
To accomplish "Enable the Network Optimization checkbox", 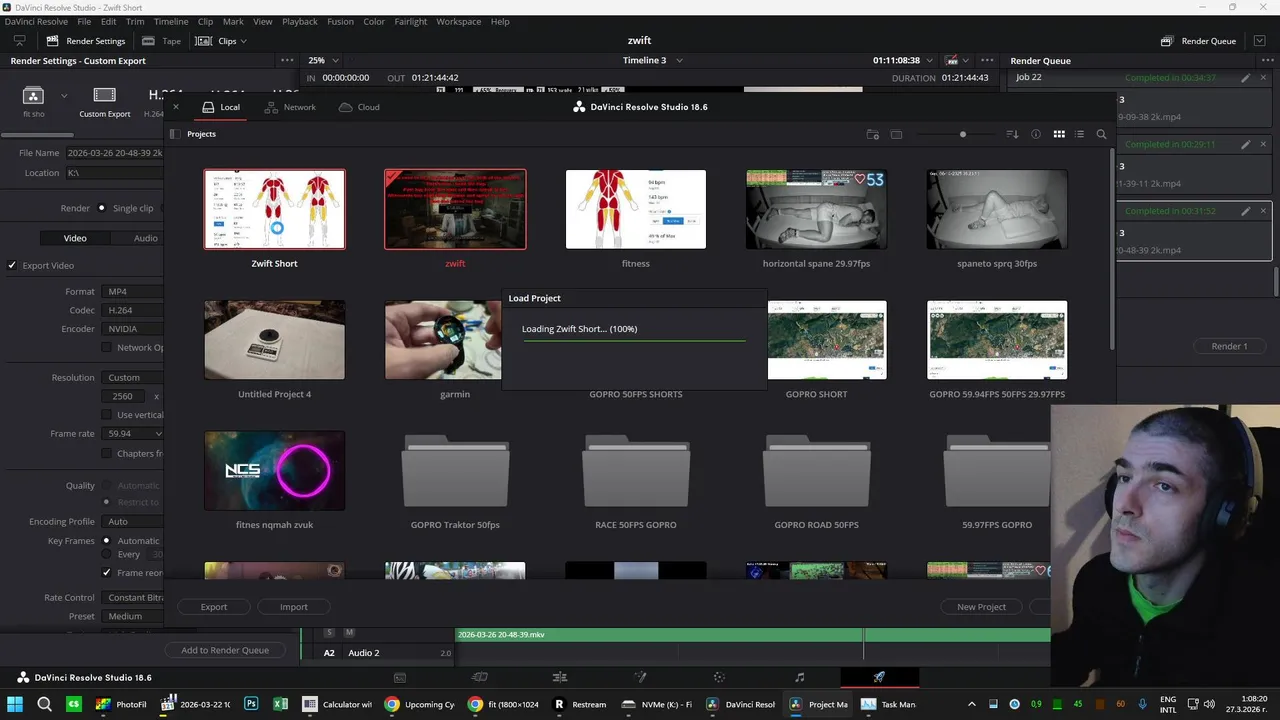I will pyautogui.click(x=107, y=347).
